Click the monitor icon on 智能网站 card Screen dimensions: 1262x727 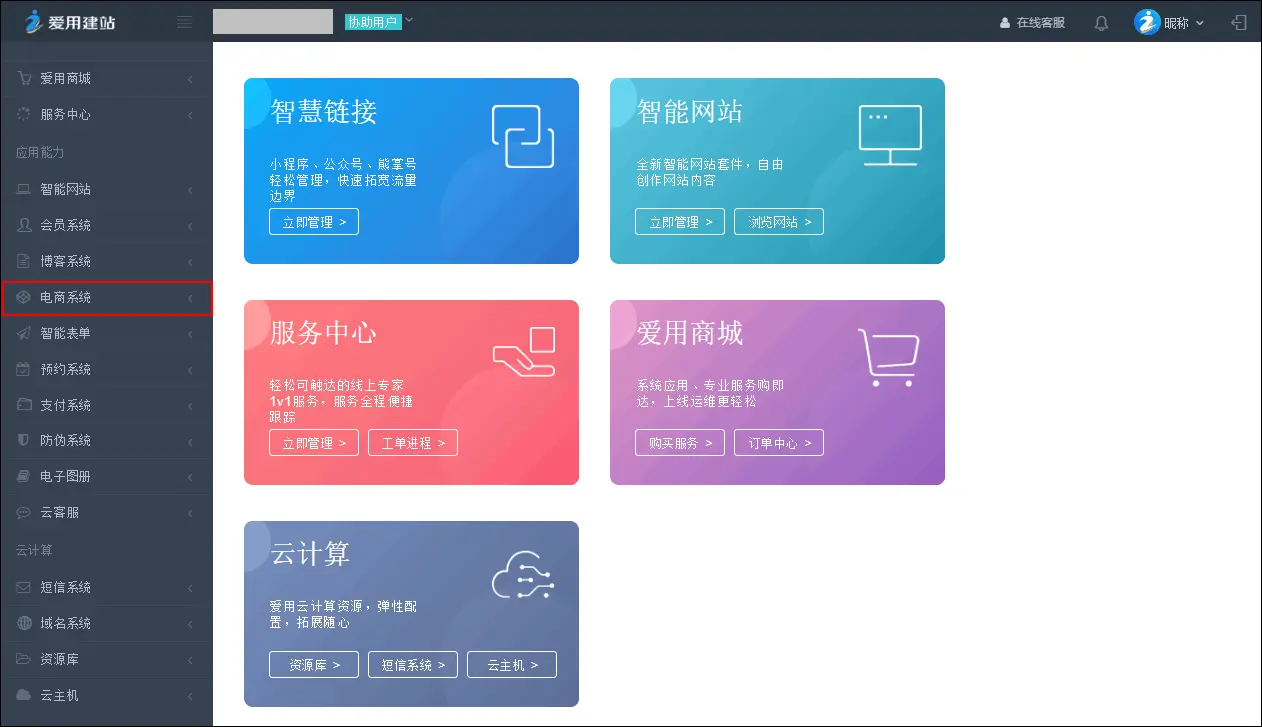[889, 135]
